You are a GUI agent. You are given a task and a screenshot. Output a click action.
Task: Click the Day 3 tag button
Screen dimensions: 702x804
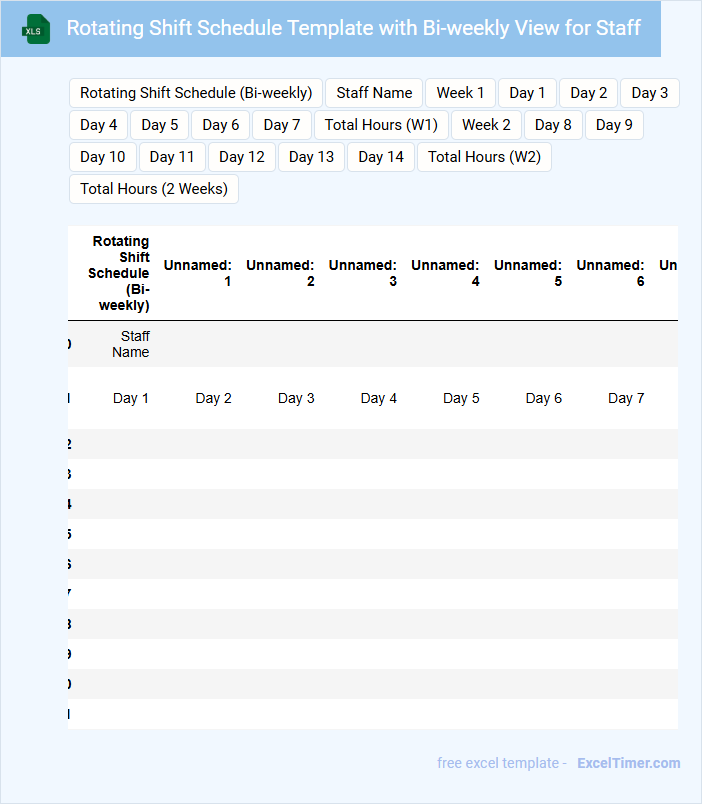point(649,93)
